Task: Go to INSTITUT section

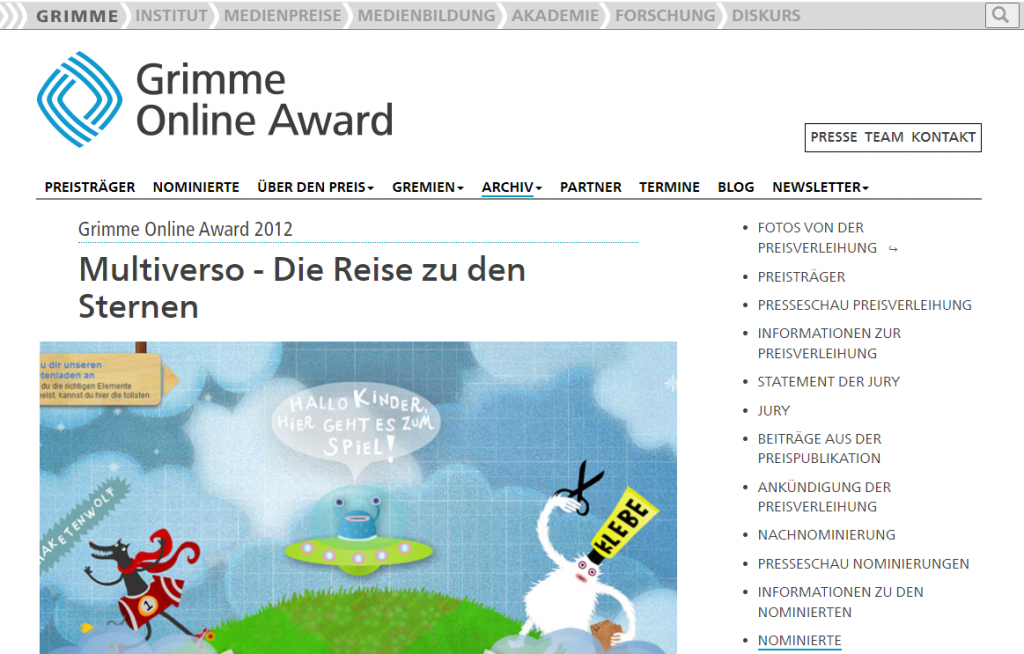Action: [x=171, y=16]
